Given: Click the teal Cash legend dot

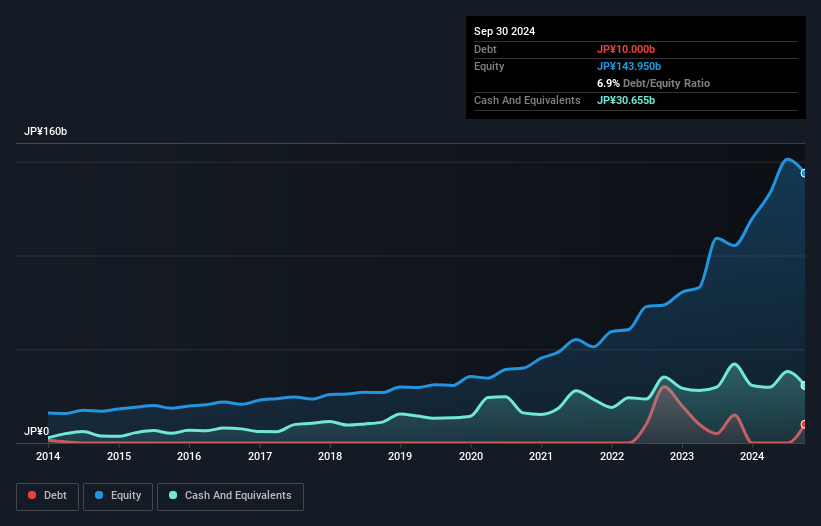Looking at the screenshot, I should [173, 495].
